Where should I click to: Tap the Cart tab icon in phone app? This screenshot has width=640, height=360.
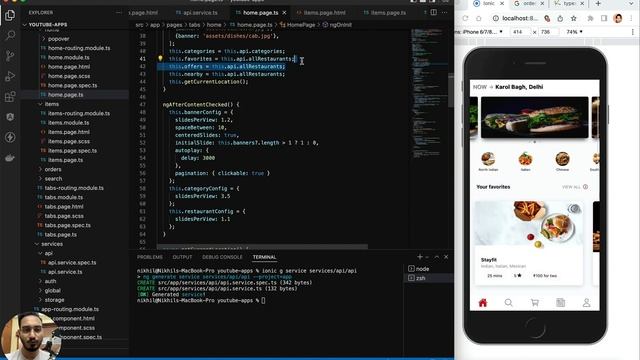click(535, 302)
